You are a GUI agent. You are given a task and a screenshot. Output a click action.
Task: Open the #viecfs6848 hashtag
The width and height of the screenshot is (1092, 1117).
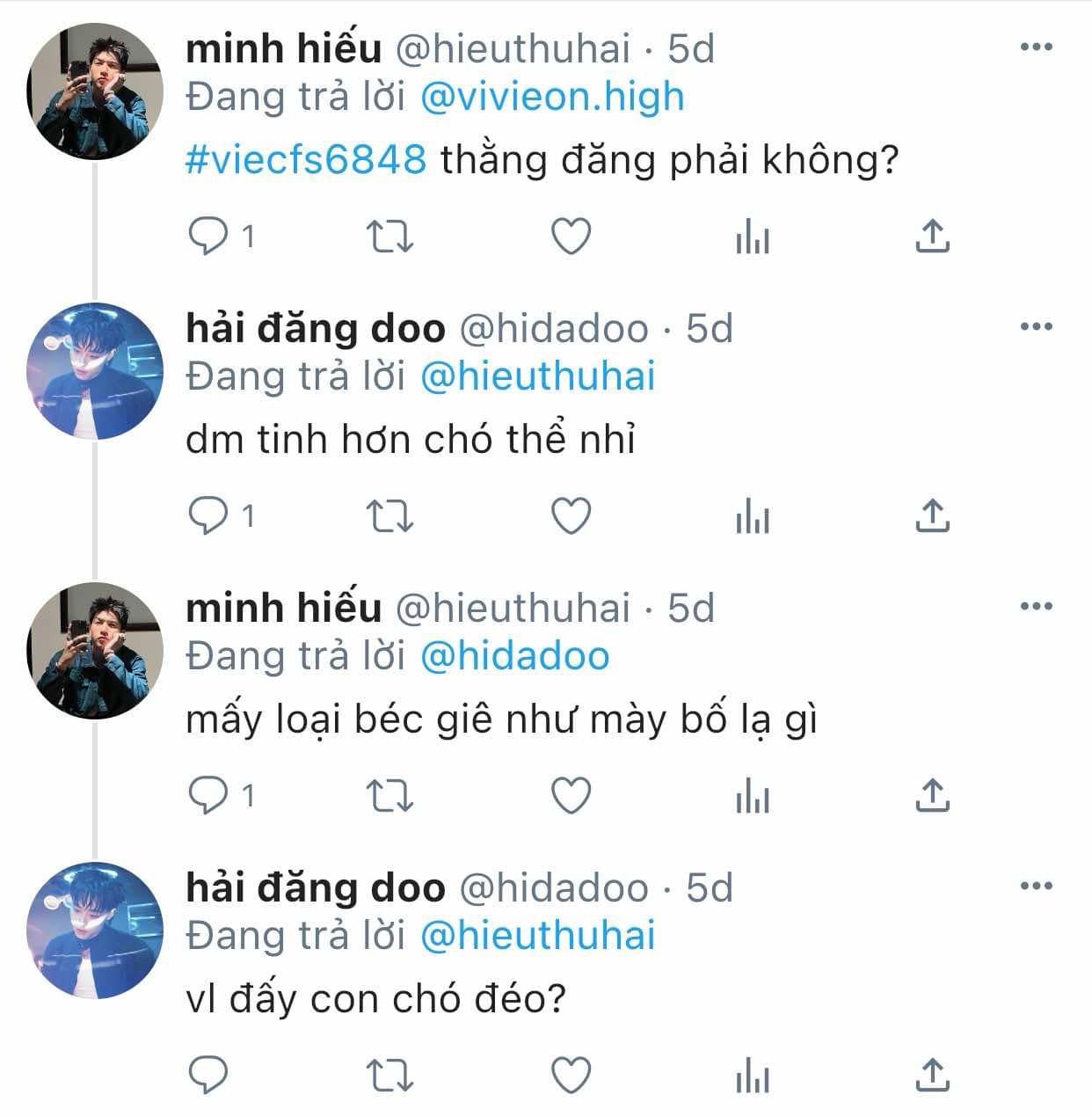306,161
